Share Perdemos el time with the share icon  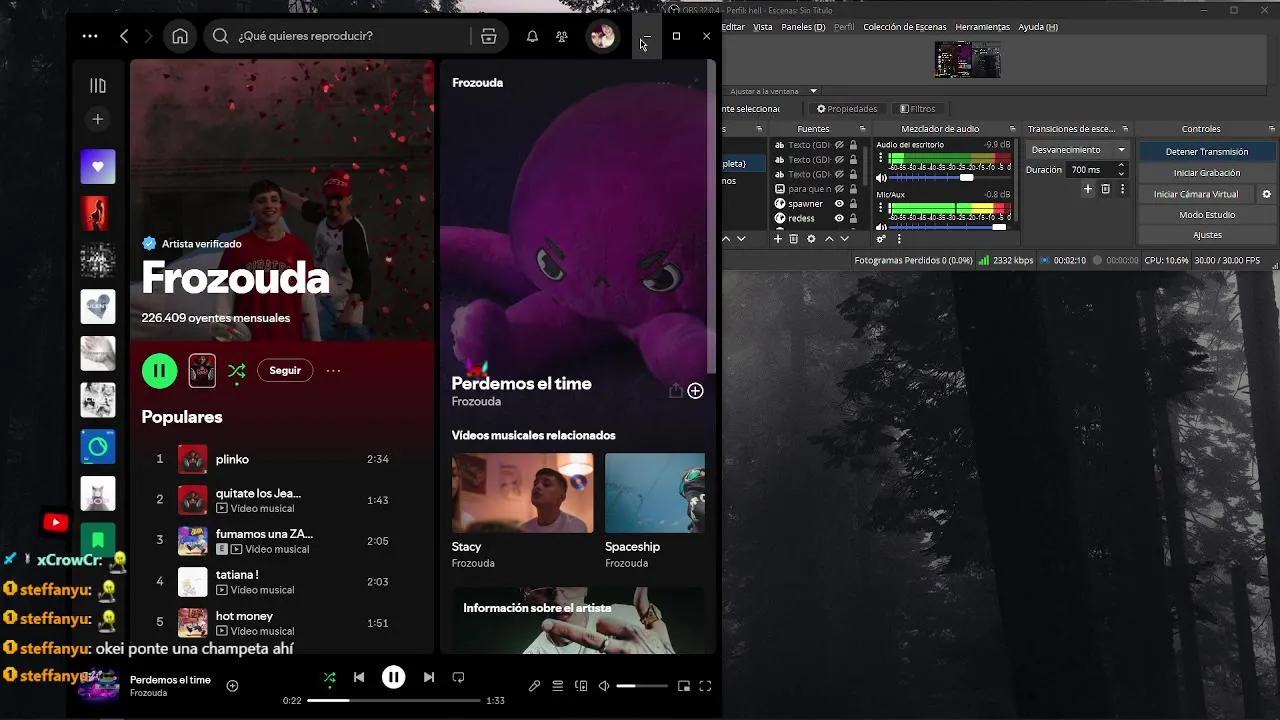[x=675, y=391]
